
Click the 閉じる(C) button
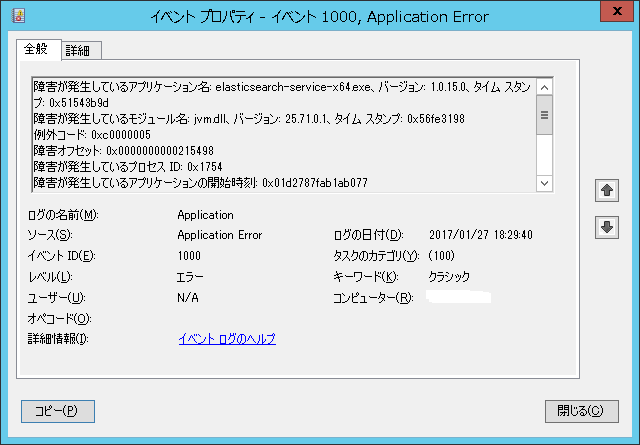[x=580, y=410]
